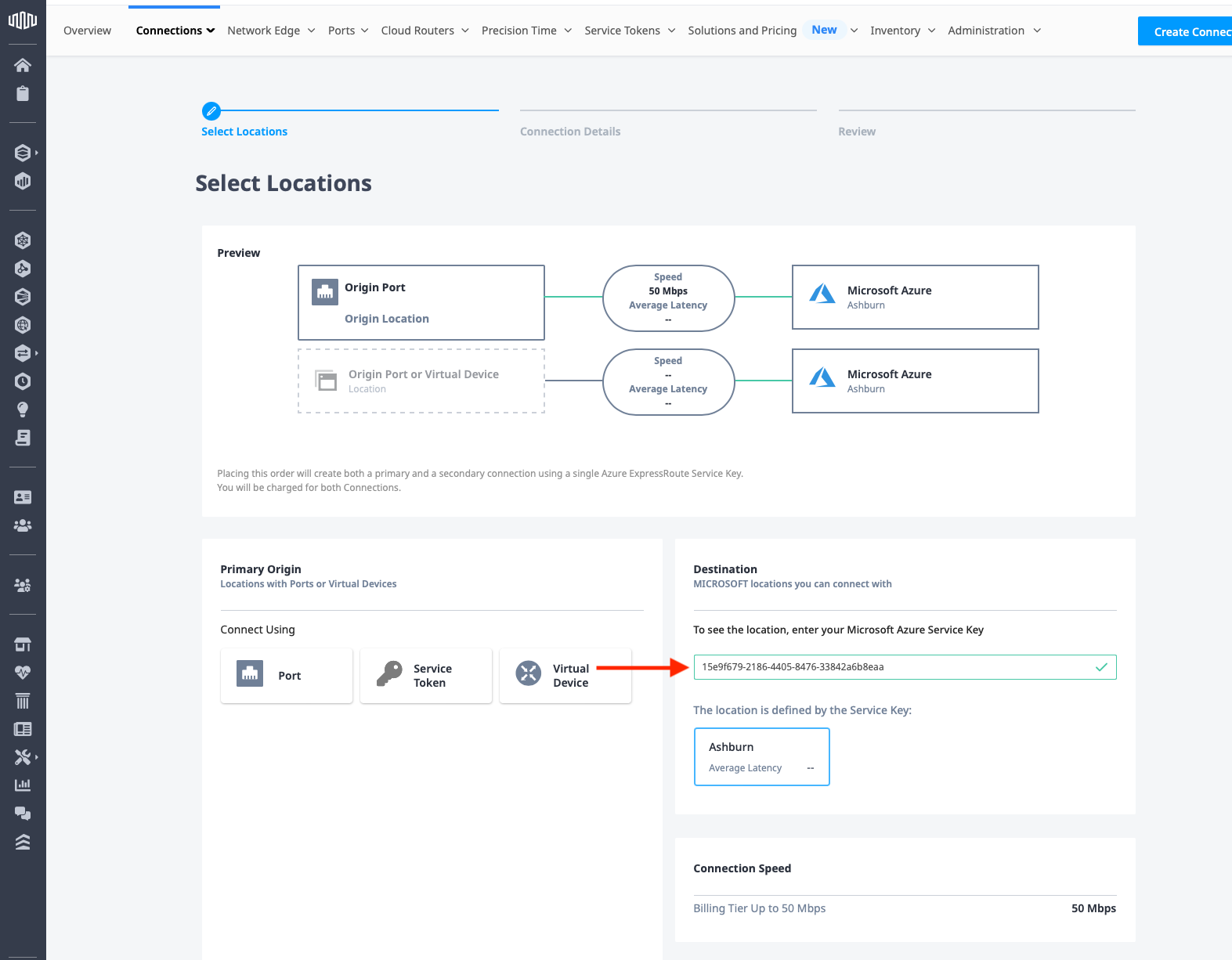This screenshot has width=1232, height=960.
Task: Click the newspaper sidebar icon
Action: click(x=23, y=729)
